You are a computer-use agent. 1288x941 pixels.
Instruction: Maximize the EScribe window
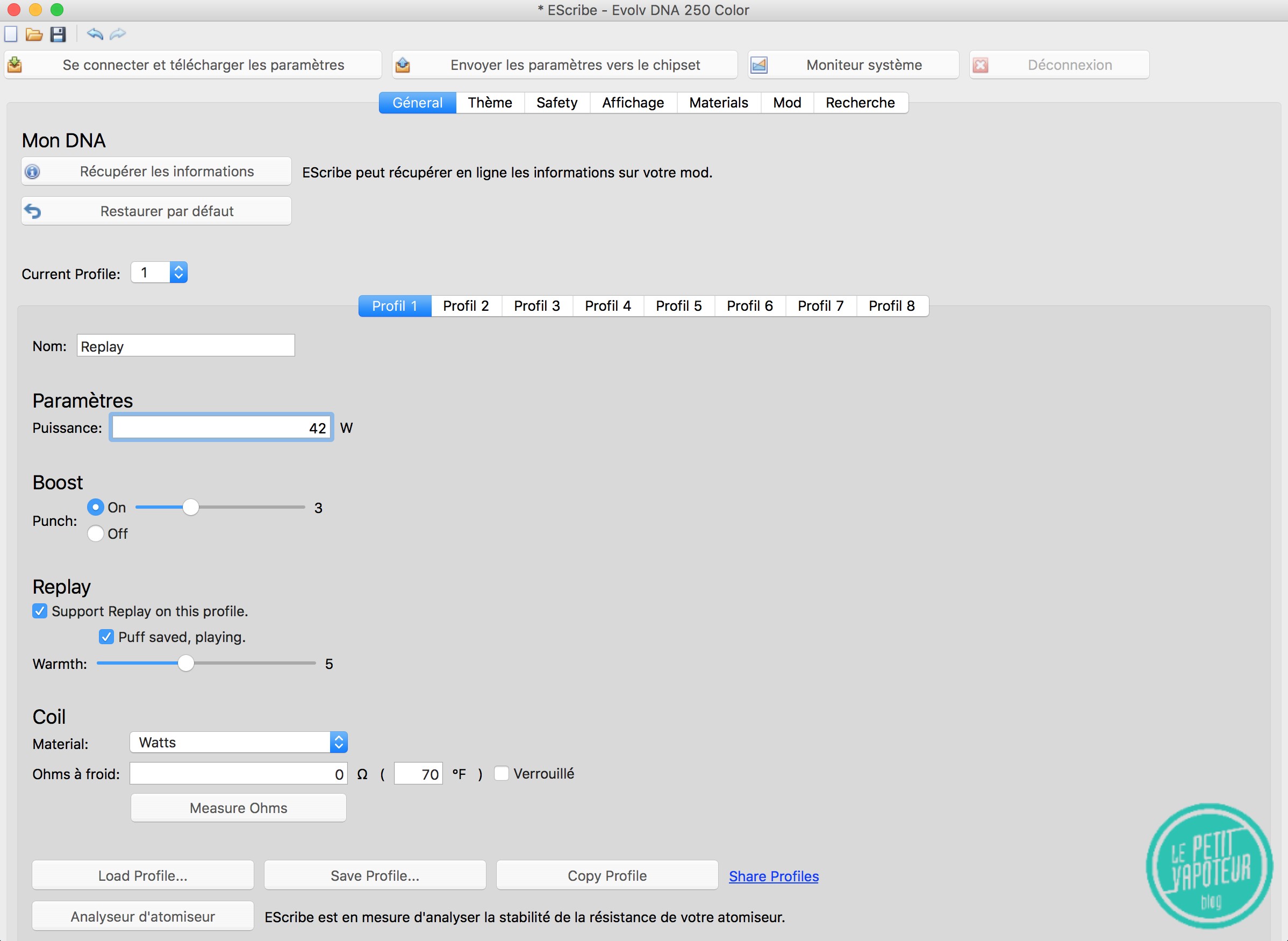click(57, 10)
